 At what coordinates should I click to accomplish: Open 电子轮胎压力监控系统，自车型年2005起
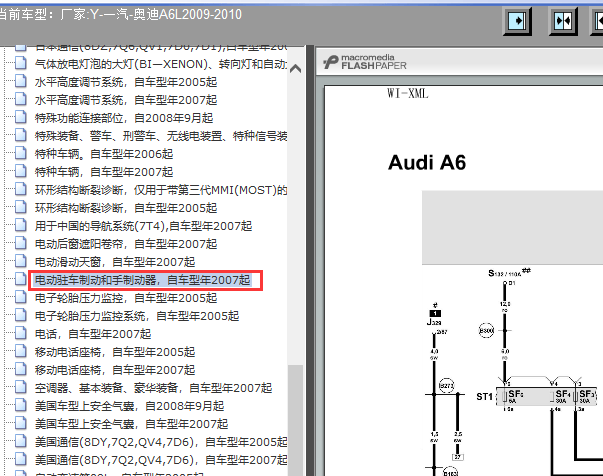pyautogui.click(x=137, y=316)
